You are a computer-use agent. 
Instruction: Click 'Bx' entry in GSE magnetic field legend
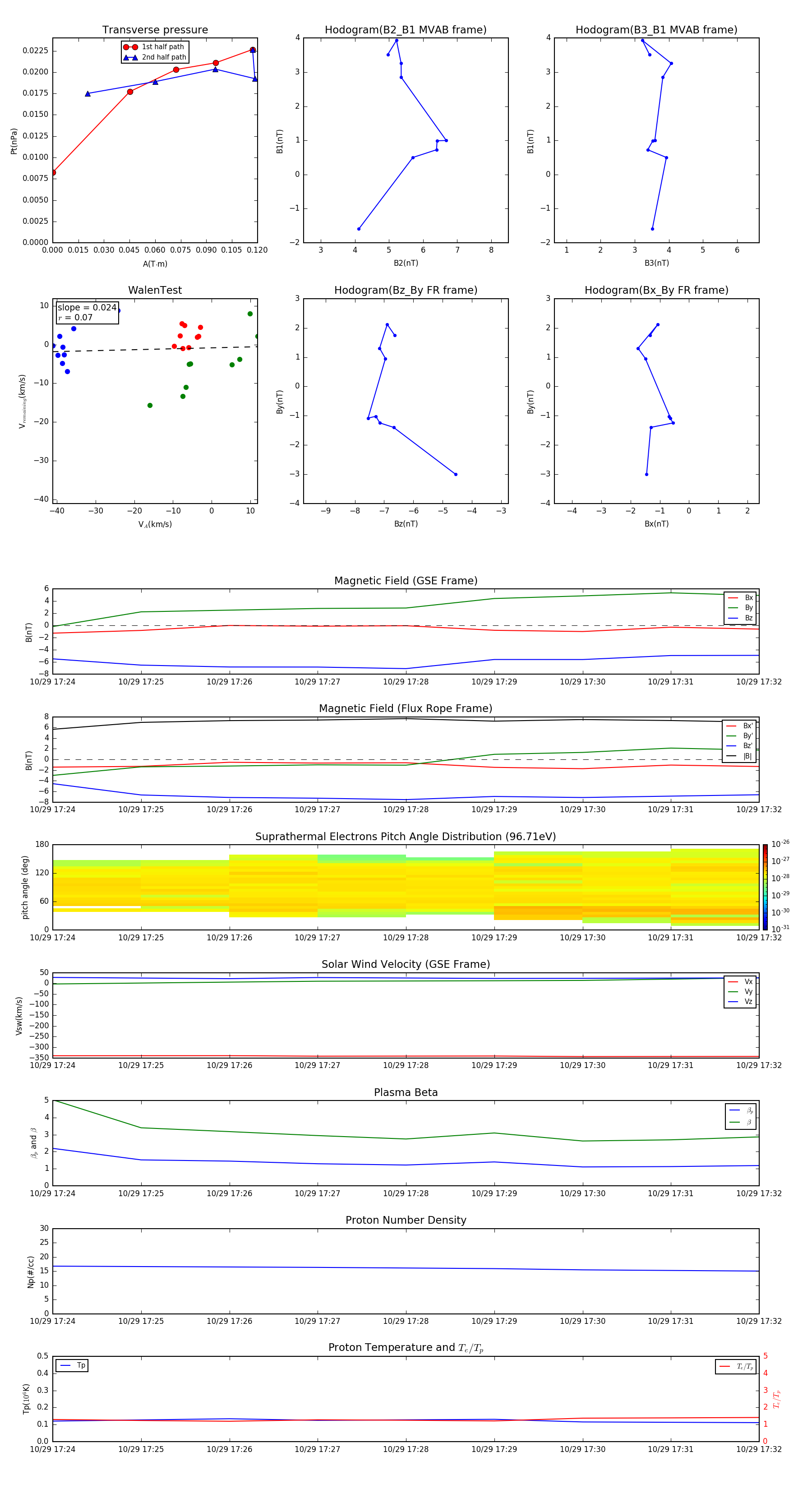740,598
